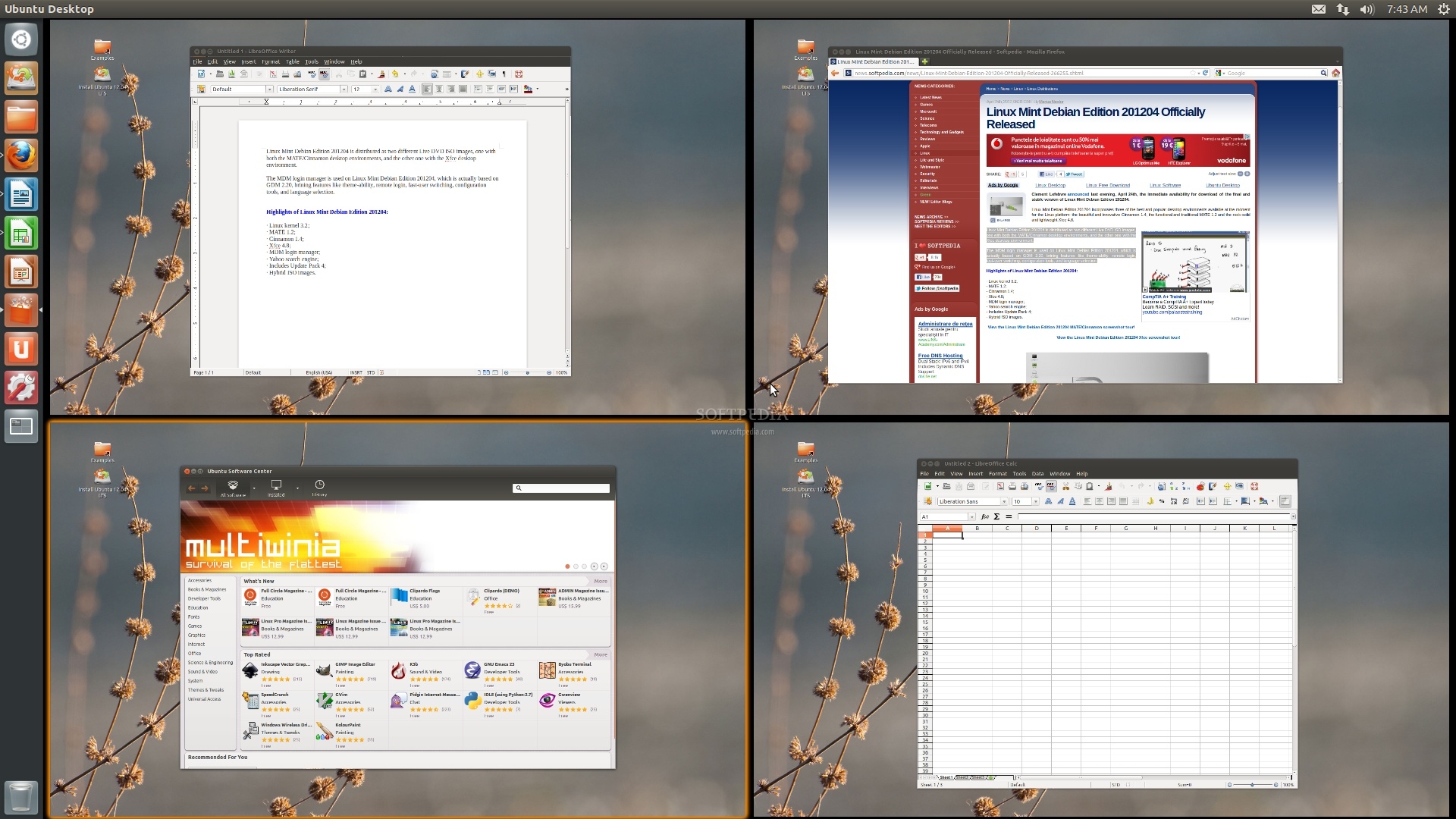This screenshot has width=1456, height=819.
Task: Run Spelling and Grammar check in Writer
Action: pos(312,74)
